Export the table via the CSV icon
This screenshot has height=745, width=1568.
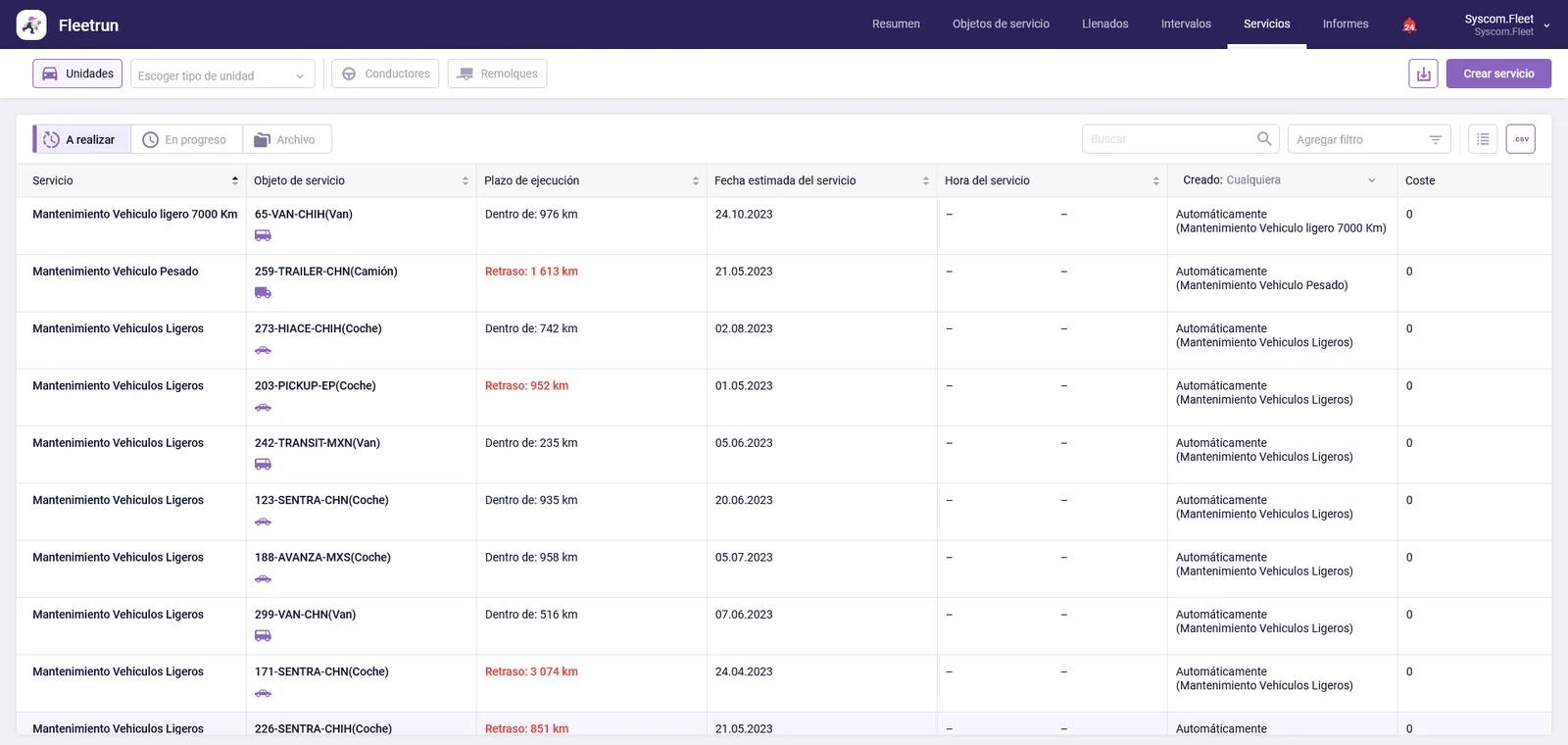1520,139
